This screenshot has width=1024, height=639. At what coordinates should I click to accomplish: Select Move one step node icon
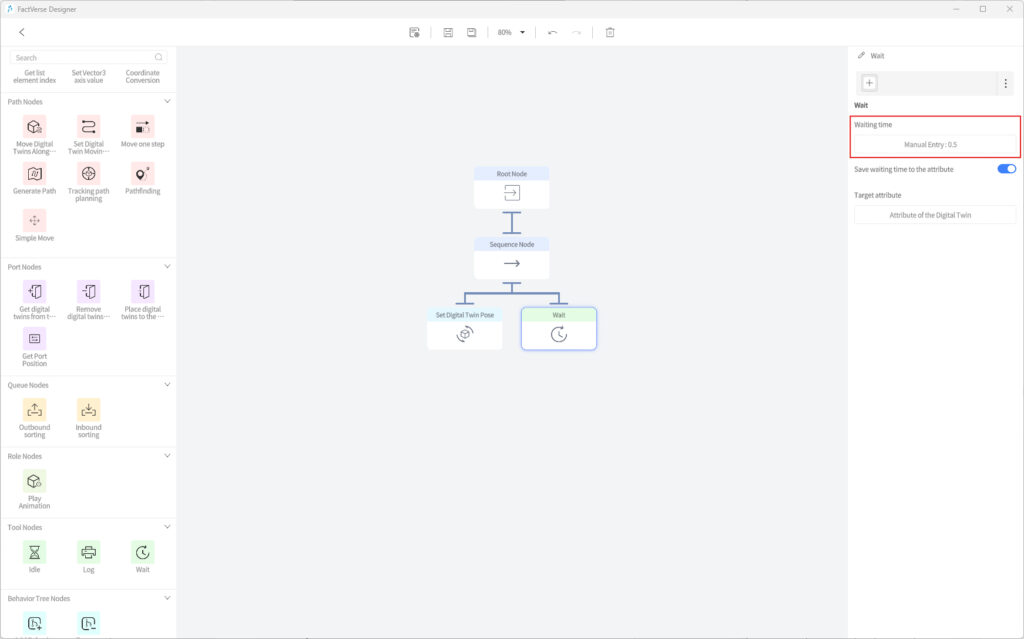click(142, 127)
